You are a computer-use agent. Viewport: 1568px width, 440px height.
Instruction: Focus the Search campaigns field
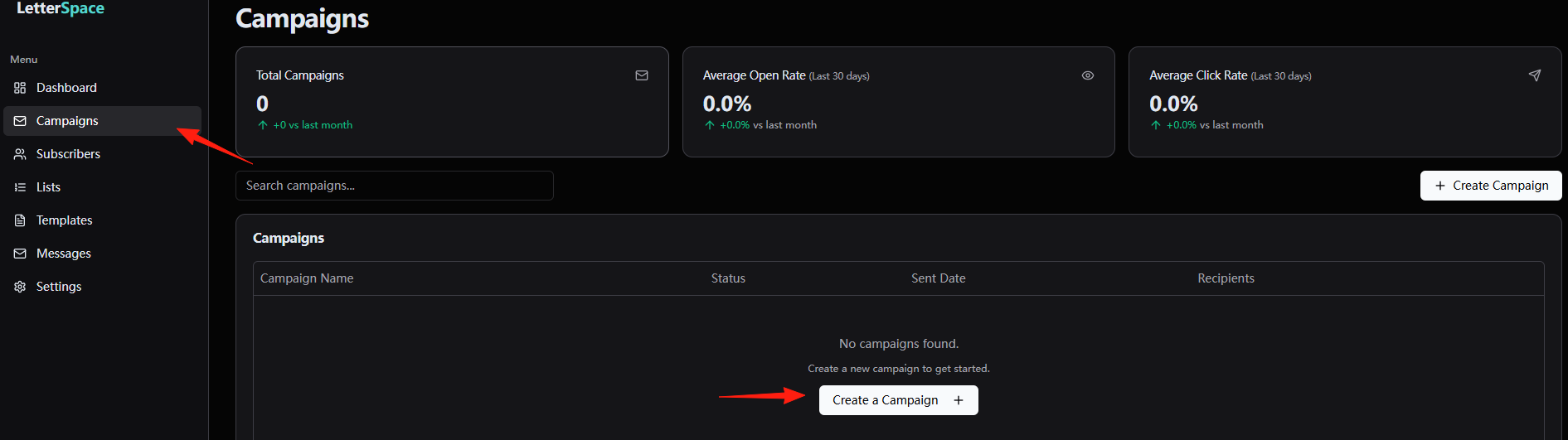coord(395,186)
